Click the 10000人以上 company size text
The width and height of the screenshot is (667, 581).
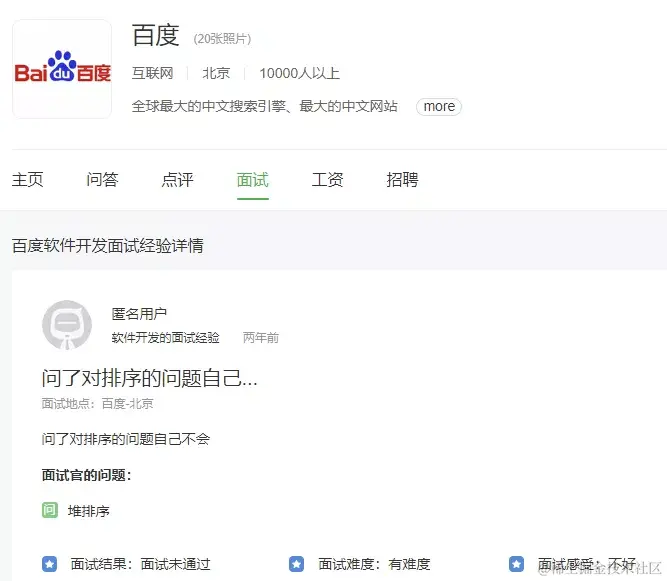pos(299,73)
